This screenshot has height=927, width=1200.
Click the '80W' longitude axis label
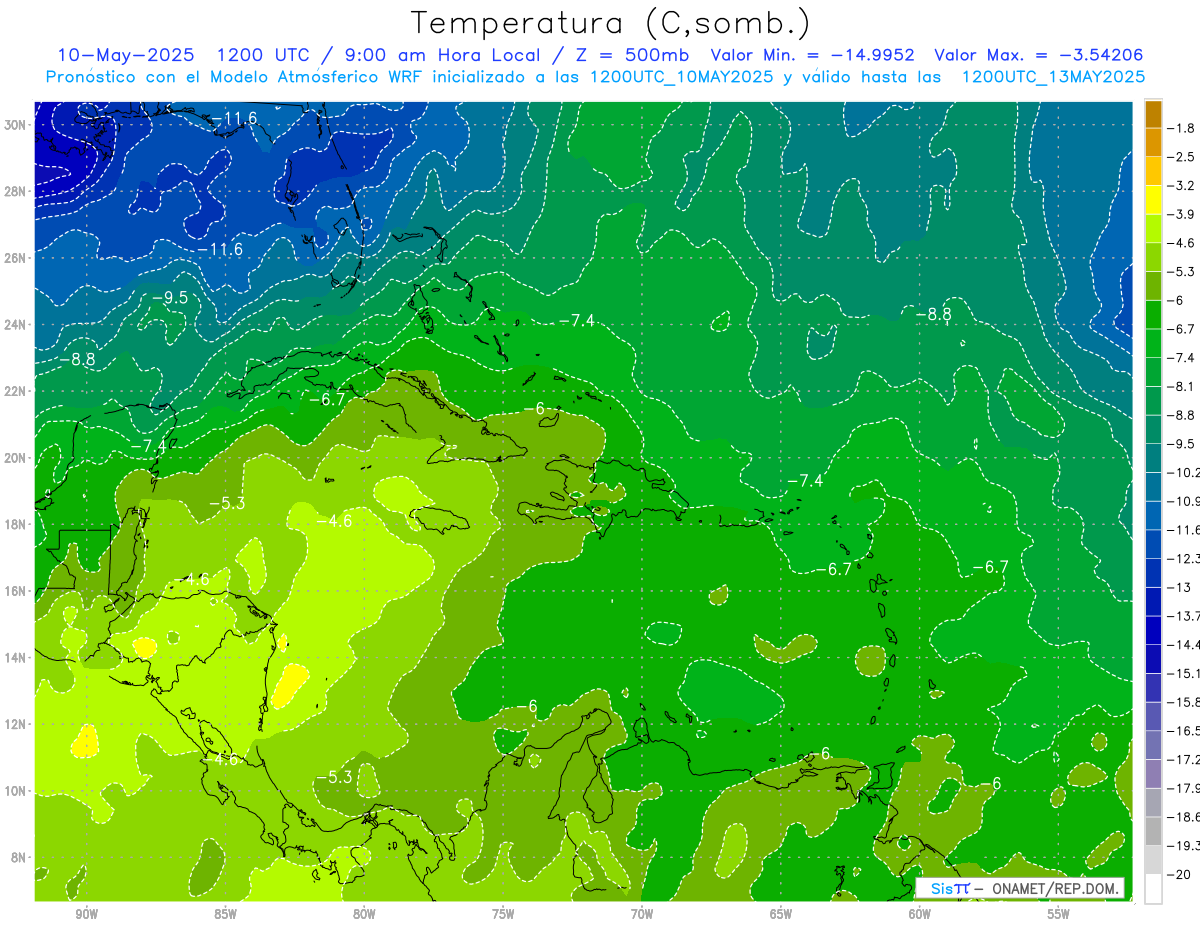[364, 914]
